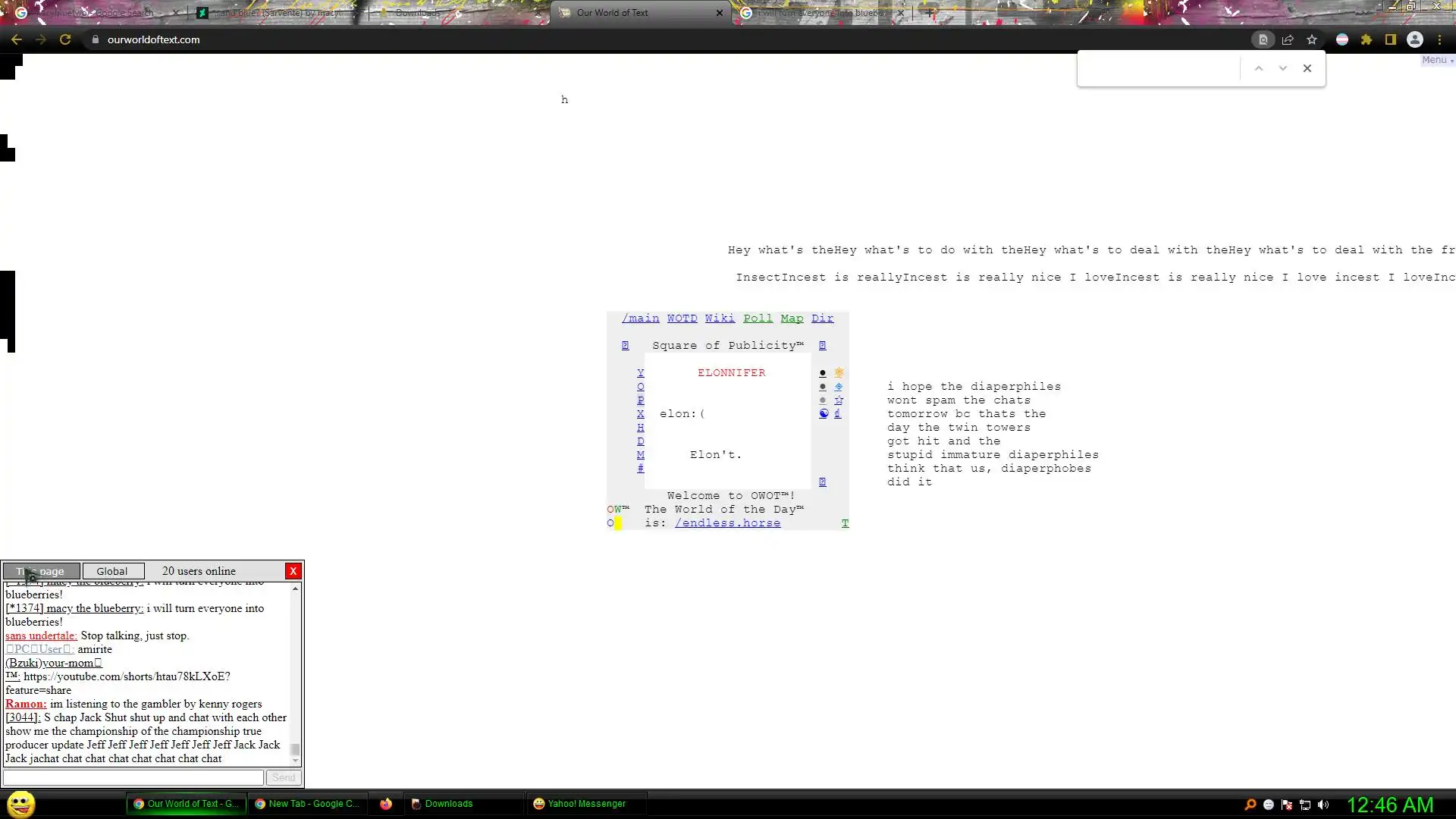Open the /endless.horse link
This screenshot has width=1456, height=819.
pos(727,523)
